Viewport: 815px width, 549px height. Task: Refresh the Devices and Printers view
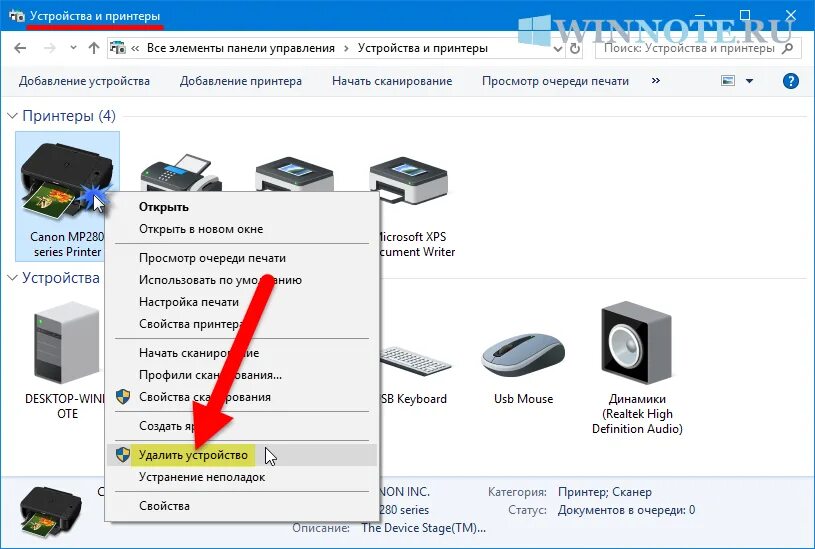click(574, 48)
